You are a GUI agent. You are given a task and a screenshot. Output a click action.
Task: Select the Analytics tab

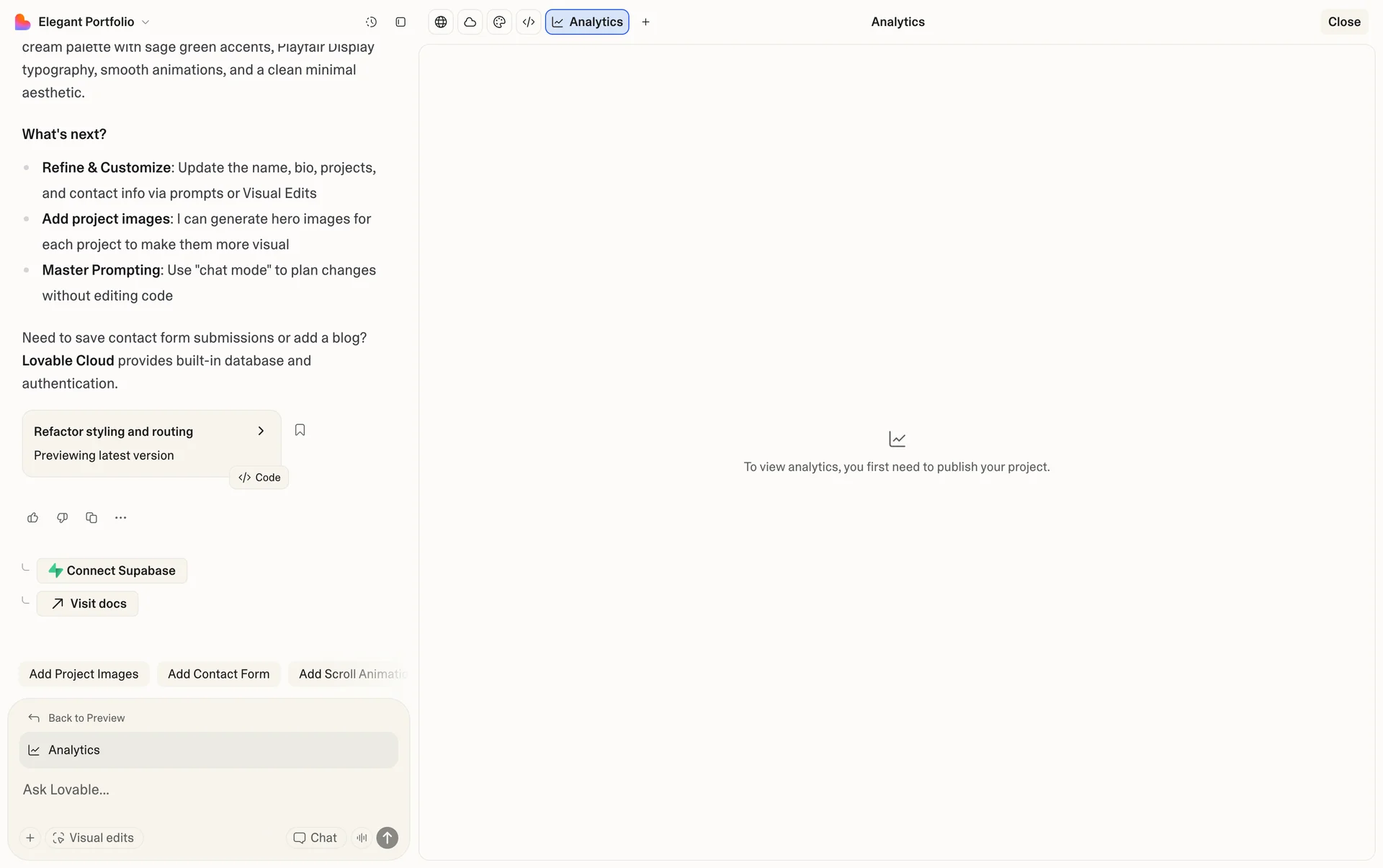pos(587,22)
